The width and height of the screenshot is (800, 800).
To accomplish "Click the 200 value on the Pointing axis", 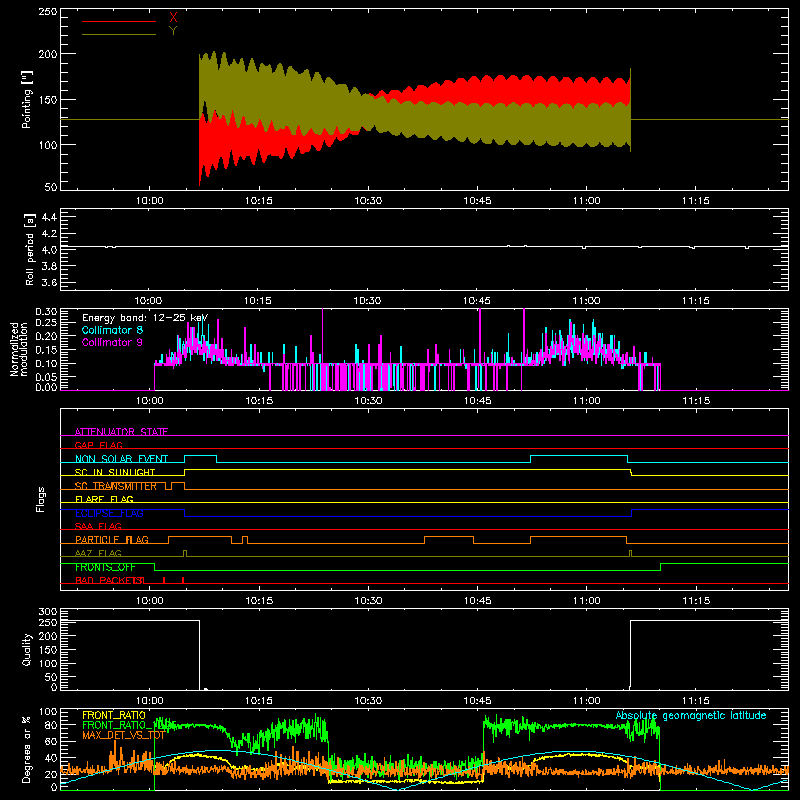I will point(47,54).
